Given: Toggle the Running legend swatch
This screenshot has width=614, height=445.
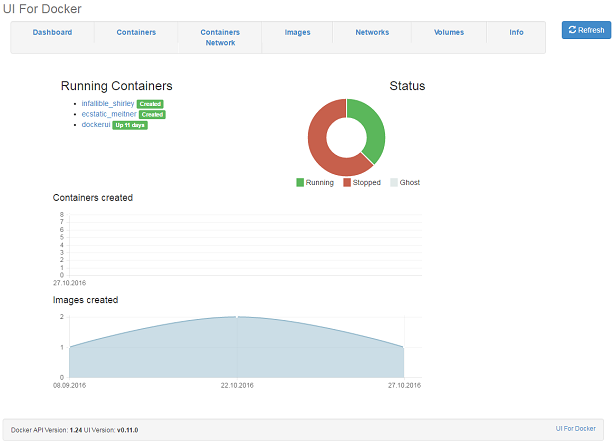Looking at the screenshot, I should point(300,183).
